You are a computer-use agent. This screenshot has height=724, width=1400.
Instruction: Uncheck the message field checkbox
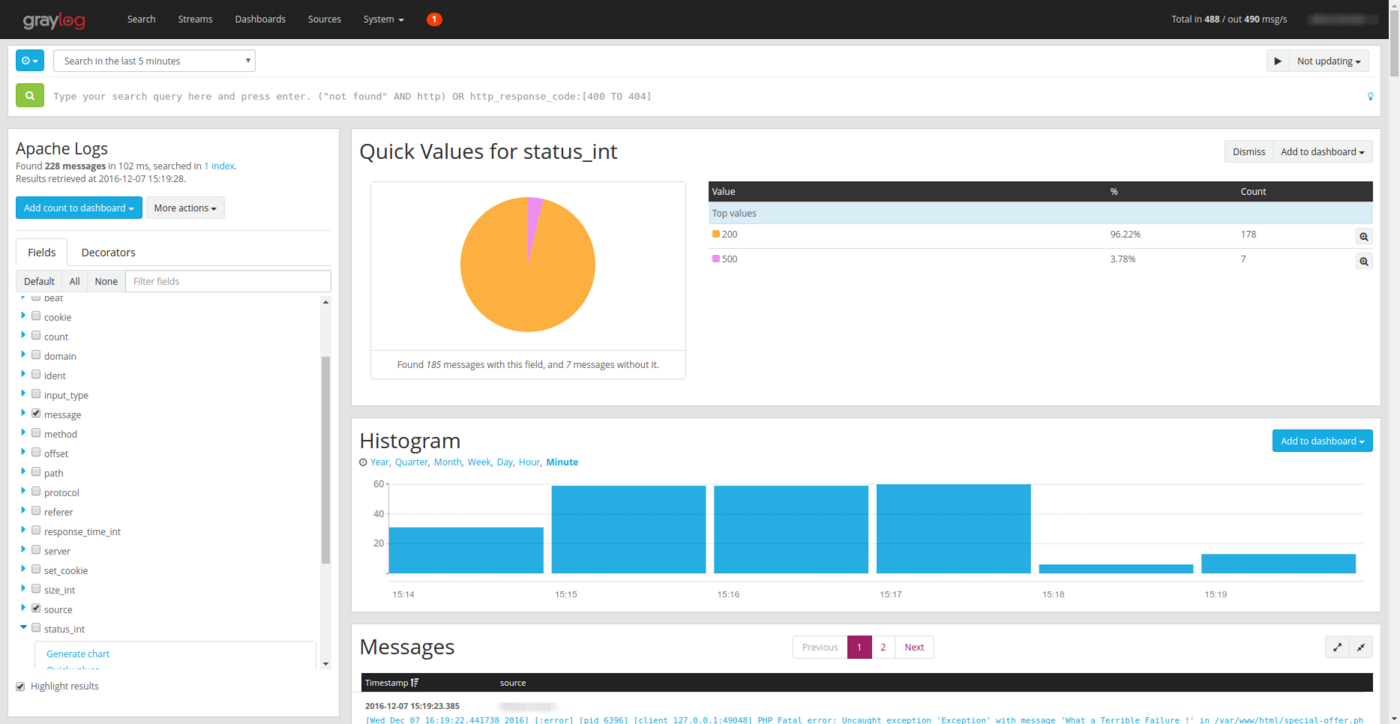(x=36, y=413)
